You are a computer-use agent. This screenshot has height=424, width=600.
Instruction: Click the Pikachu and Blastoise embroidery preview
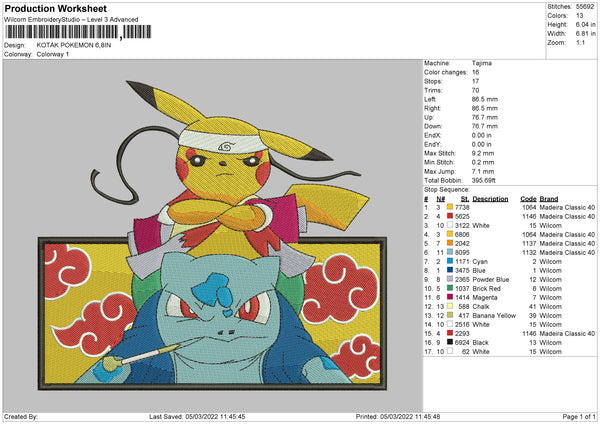212,235
